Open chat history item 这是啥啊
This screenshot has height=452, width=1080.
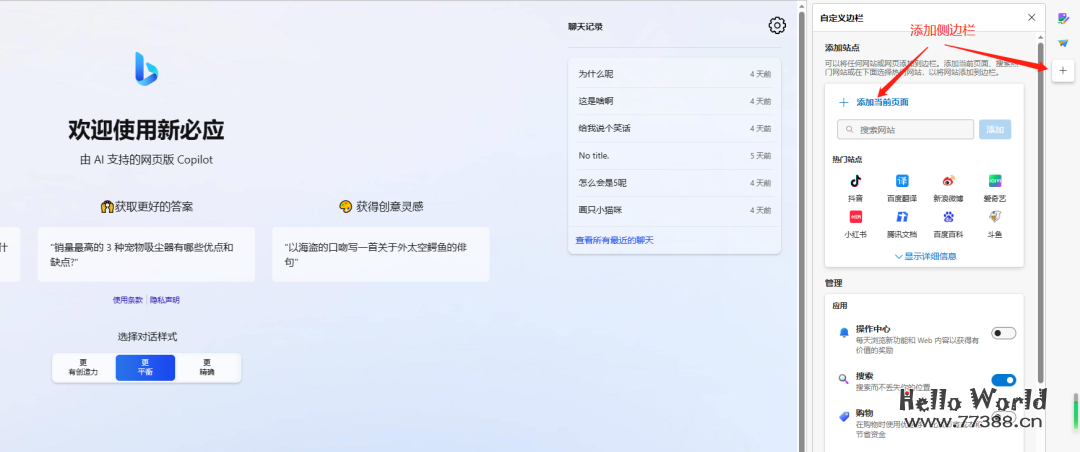pos(674,101)
